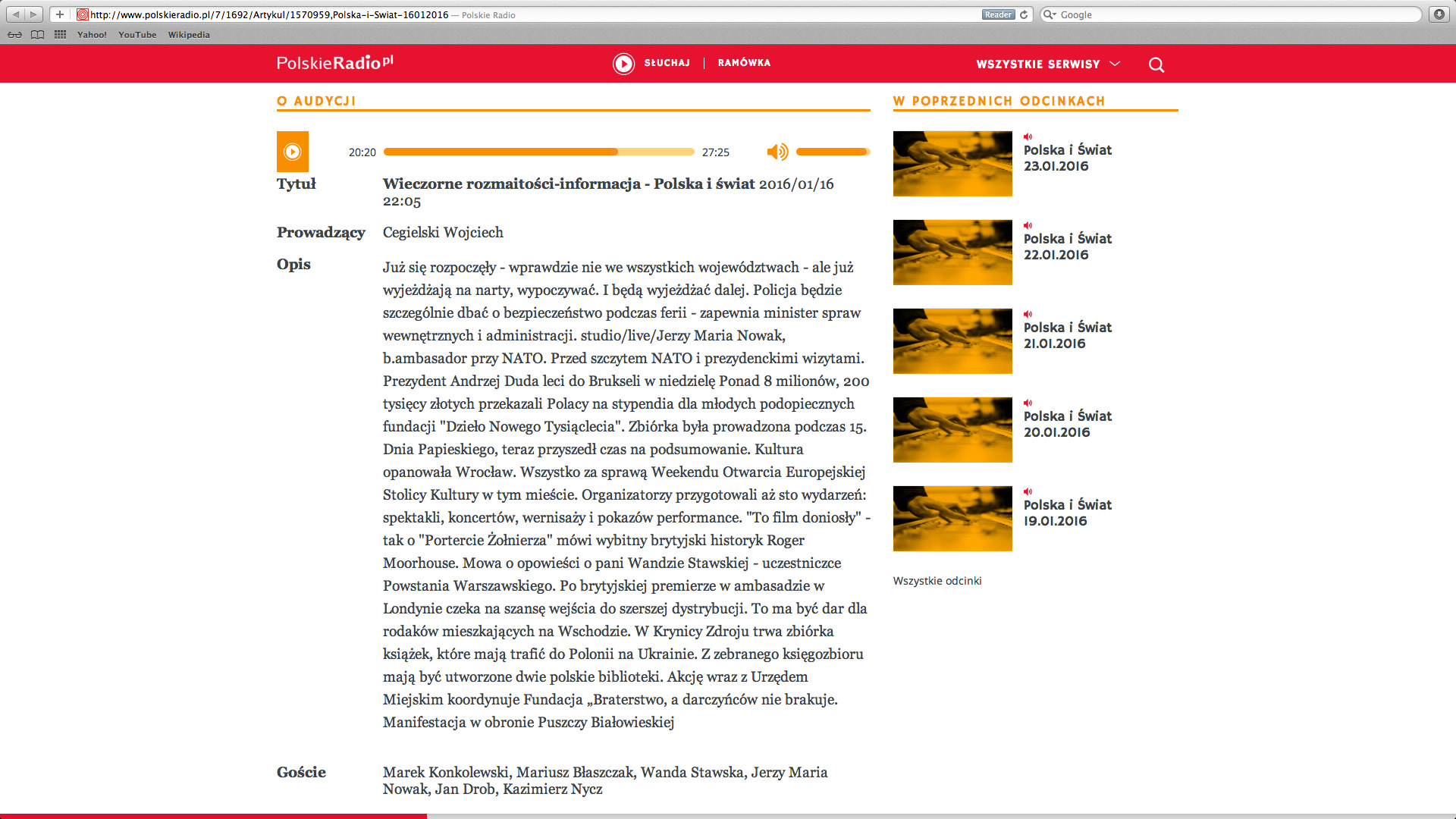Open the Yahoo! bookmark
1456x819 pixels.
[x=92, y=35]
